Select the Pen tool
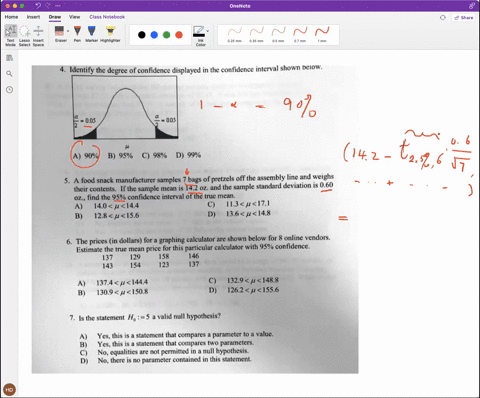Image resolution: width=480 pixels, height=398 pixels. (77, 34)
